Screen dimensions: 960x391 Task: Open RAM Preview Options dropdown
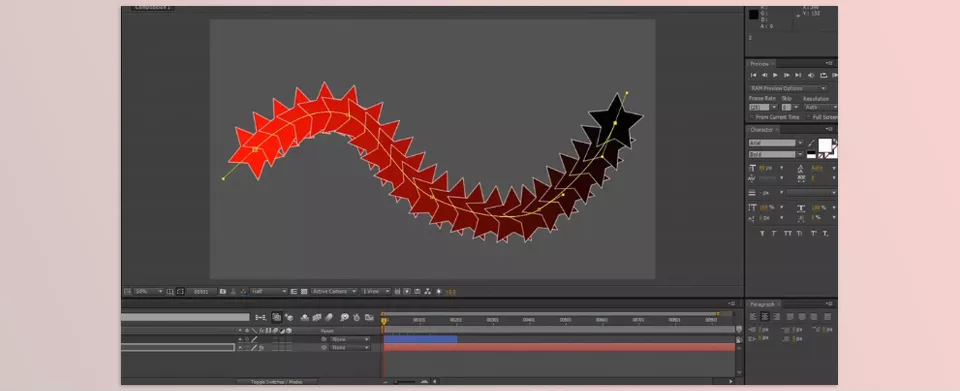coord(789,88)
